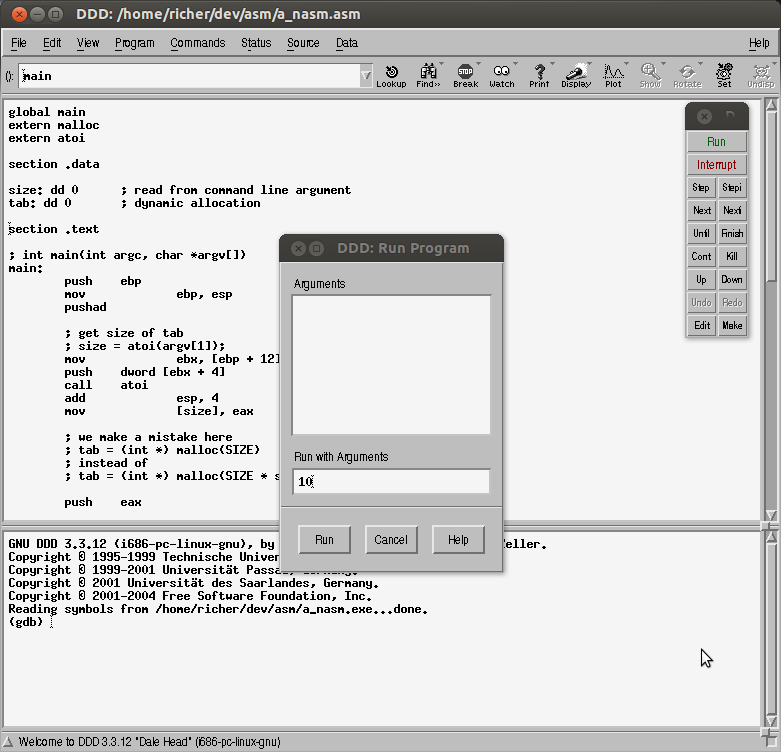Open the Status menu
Viewport: 781px width, 752px height.
click(x=256, y=43)
